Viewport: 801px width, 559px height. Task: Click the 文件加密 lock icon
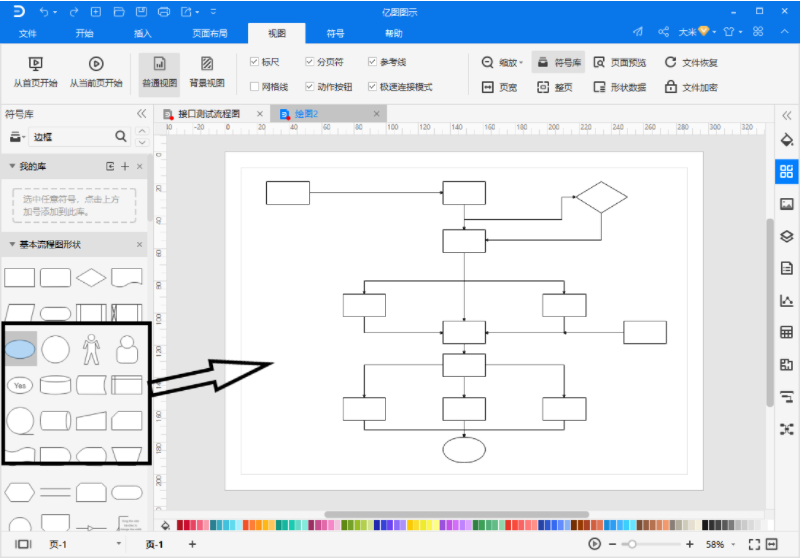click(x=670, y=87)
